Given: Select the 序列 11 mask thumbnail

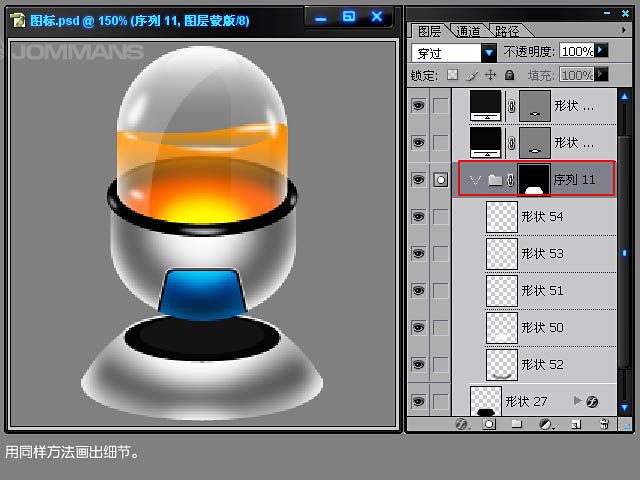Looking at the screenshot, I should [x=534, y=180].
